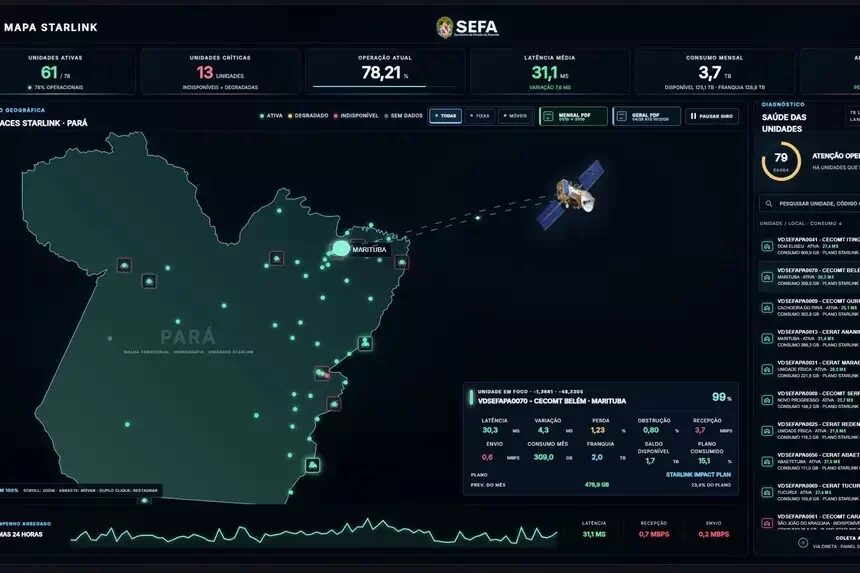The height and width of the screenshot is (573, 860).
Task: Click the Starlink Impact Plan link
Action: (698, 475)
